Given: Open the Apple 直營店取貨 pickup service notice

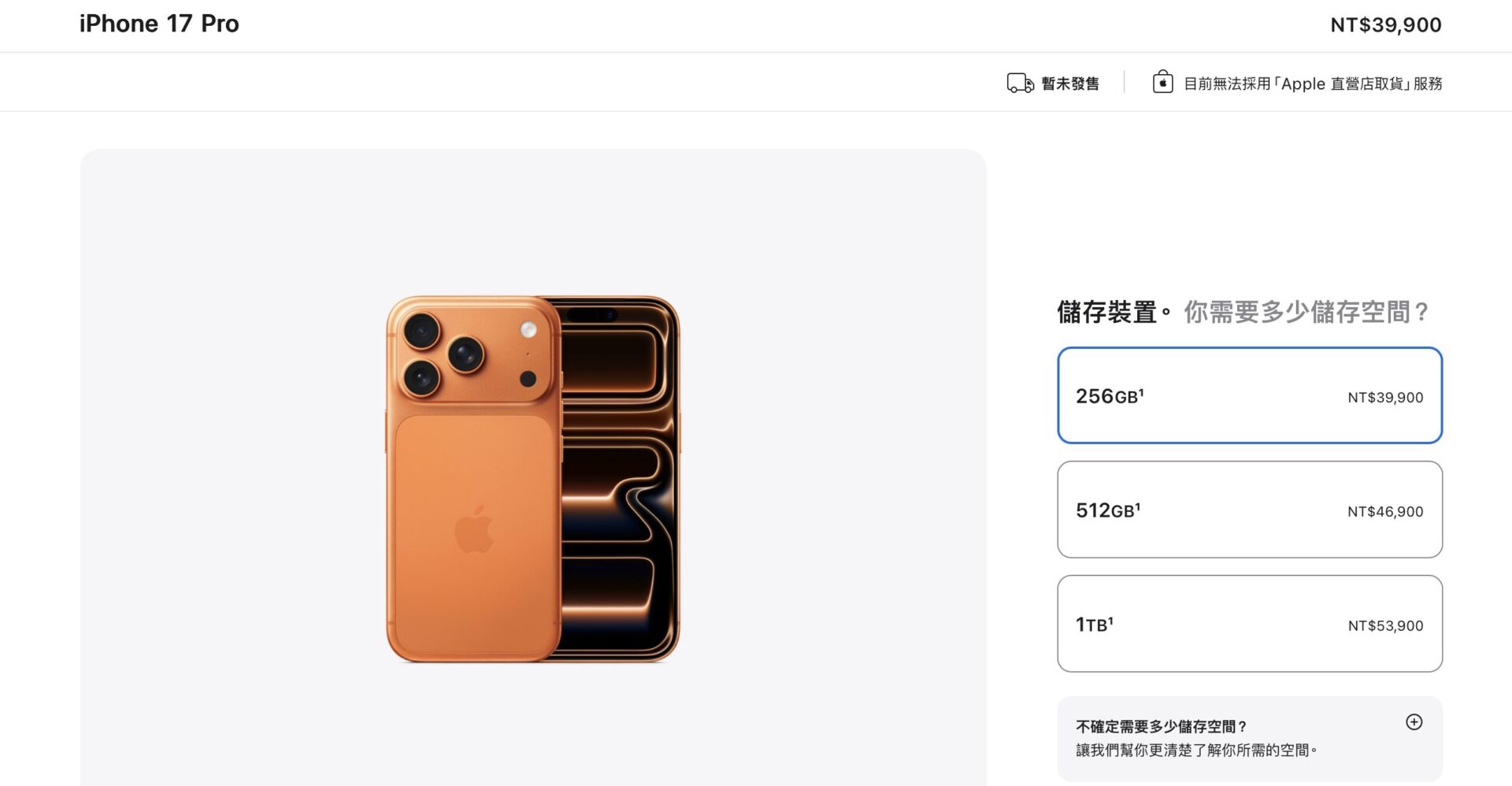Looking at the screenshot, I should coord(1313,83).
